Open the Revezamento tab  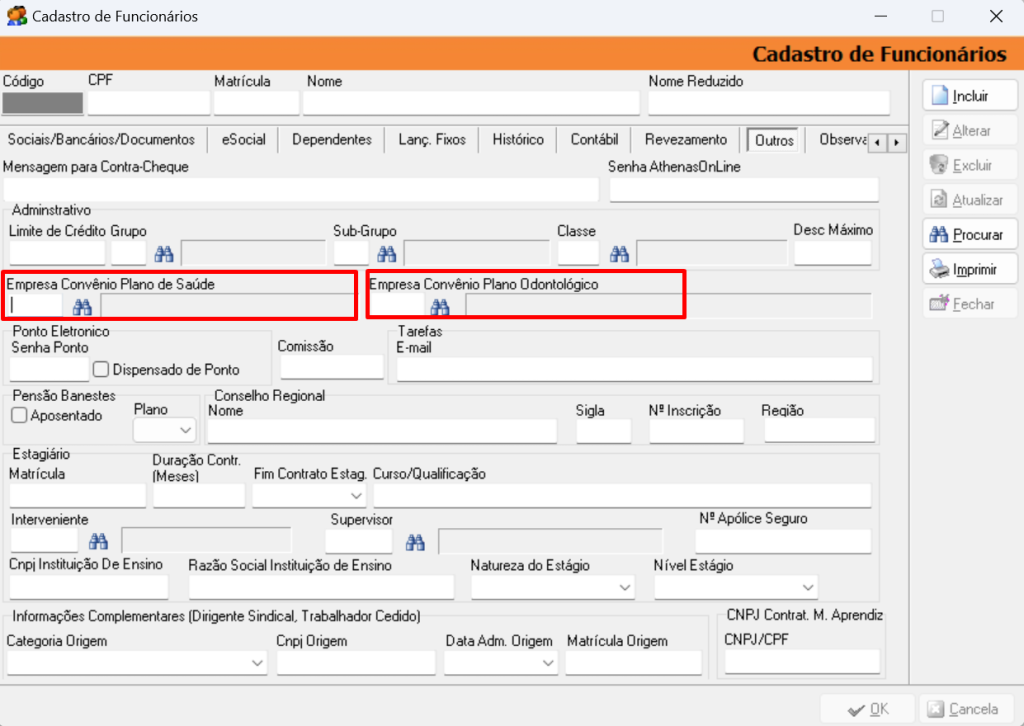686,140
